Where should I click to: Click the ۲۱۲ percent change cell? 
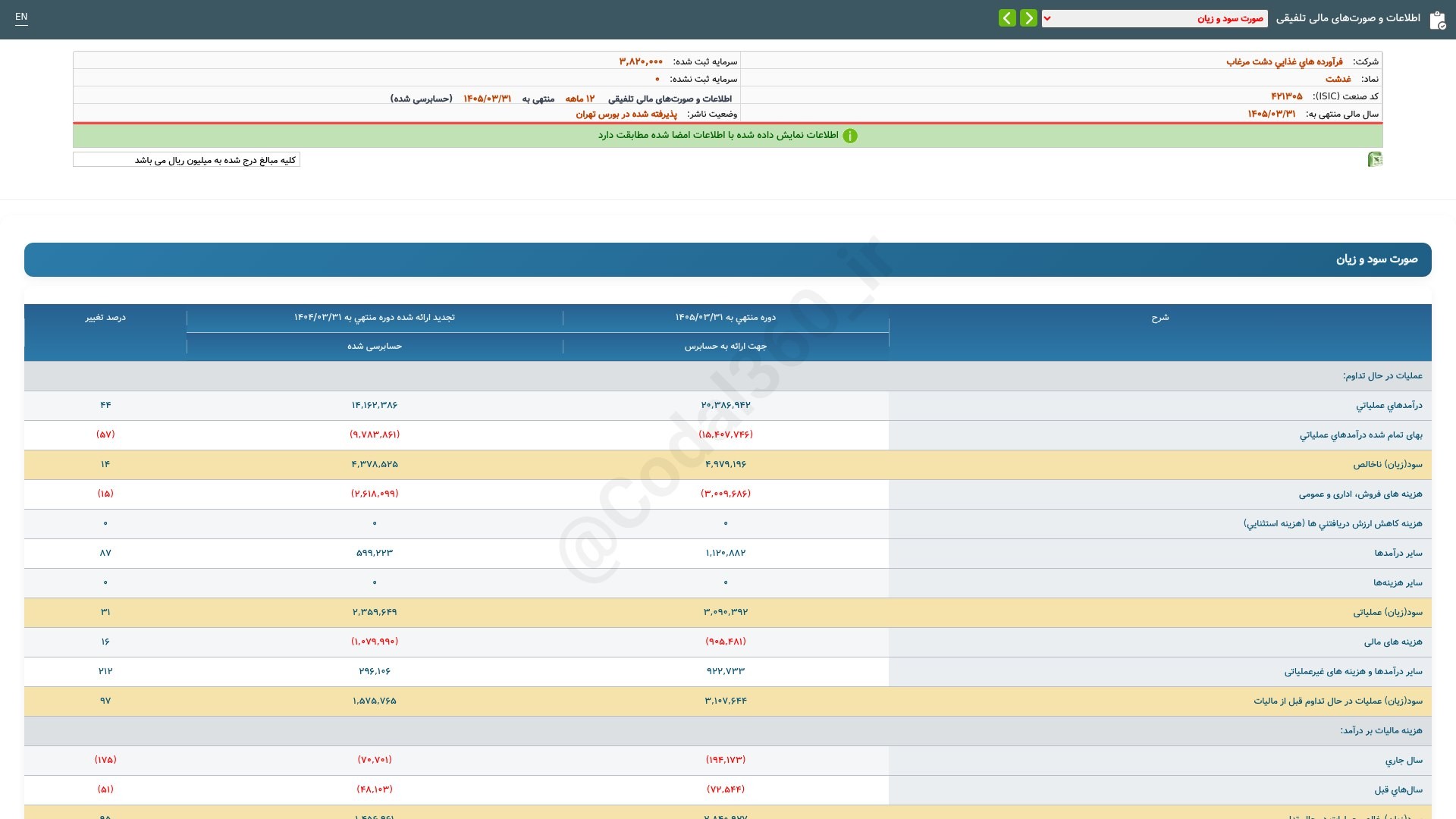(105, 671)
